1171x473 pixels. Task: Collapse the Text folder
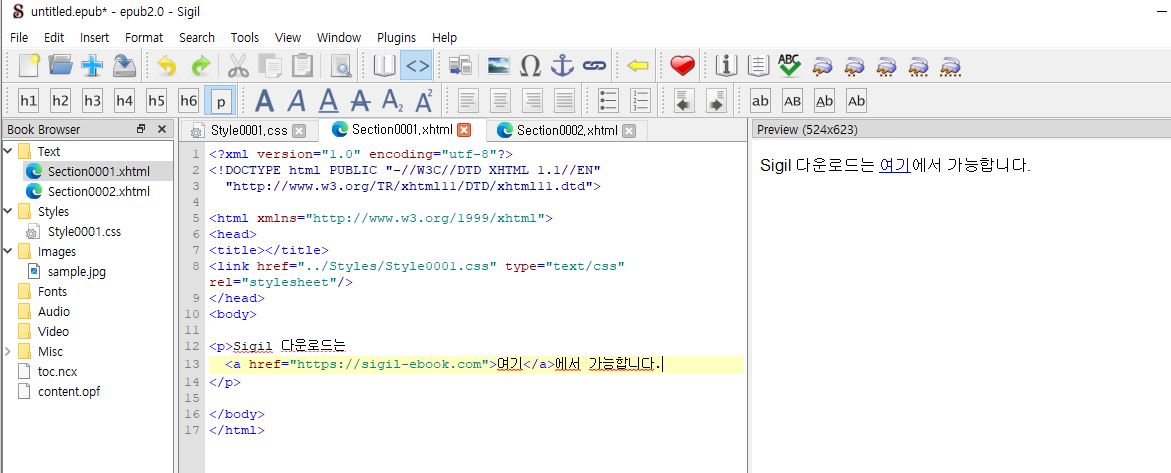[7, 152]
